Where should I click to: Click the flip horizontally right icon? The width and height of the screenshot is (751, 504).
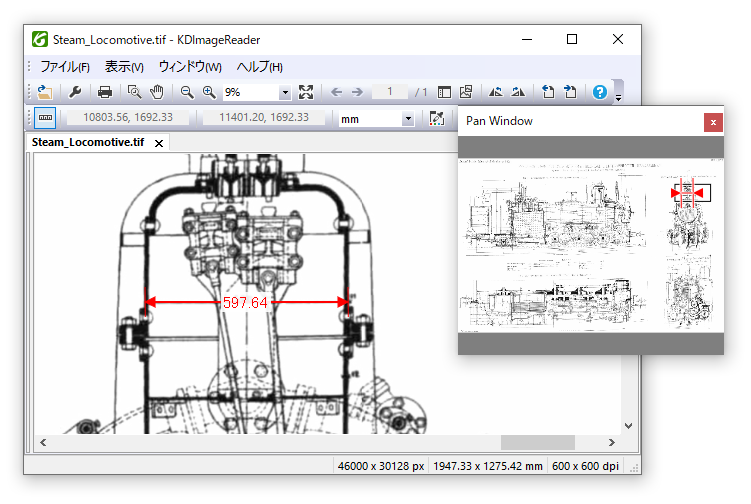(518, 92)
